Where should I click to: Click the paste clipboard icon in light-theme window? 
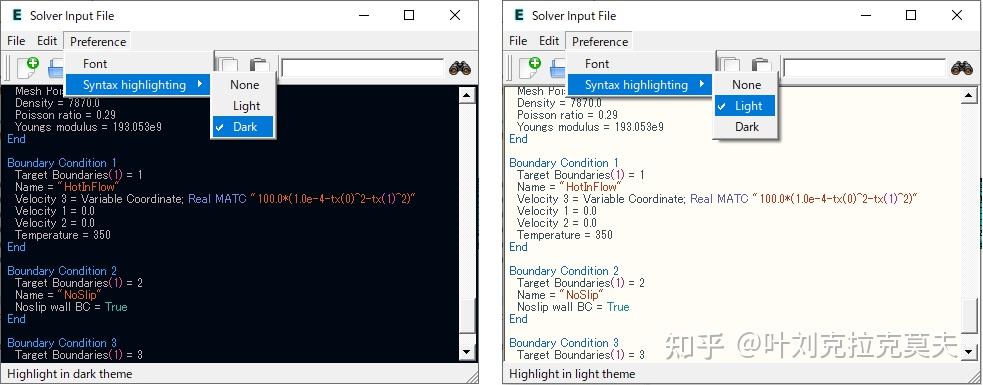pyautogui.click(x=761, y=66)
